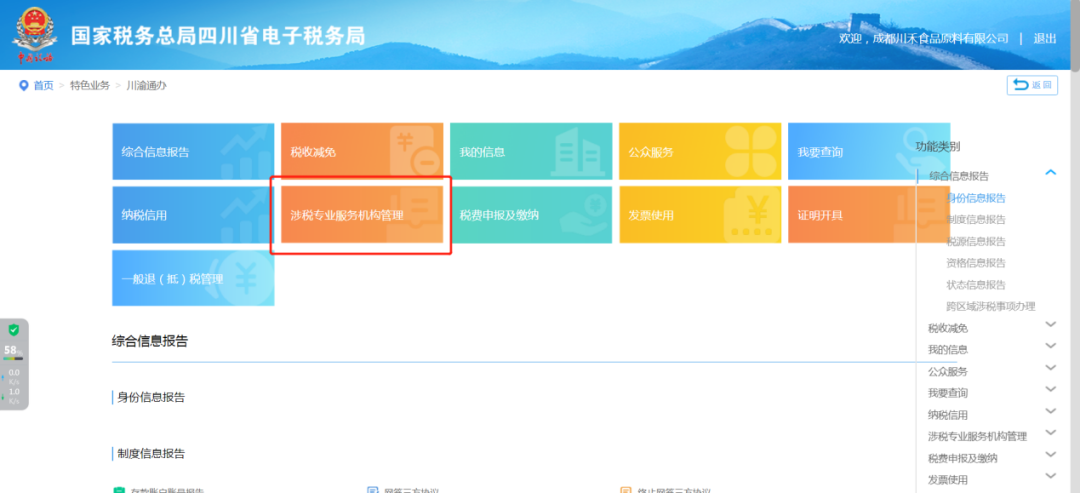This screenshot has height=493, width=1080.
Task: Click the 1.0 K/s download speed readout
Action: pos(14,395)
